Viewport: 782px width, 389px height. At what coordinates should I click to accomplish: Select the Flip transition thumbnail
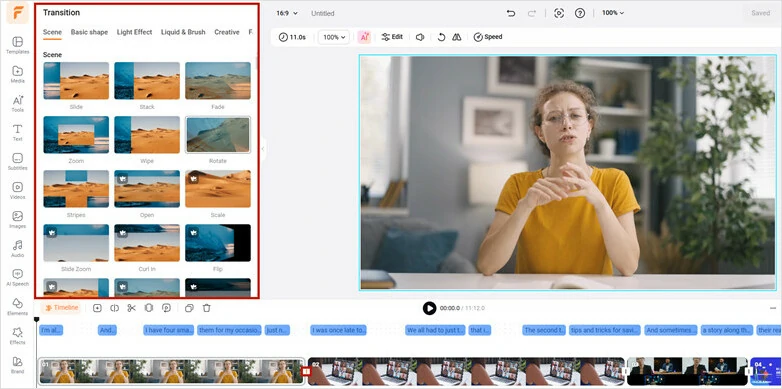(218, 243)
